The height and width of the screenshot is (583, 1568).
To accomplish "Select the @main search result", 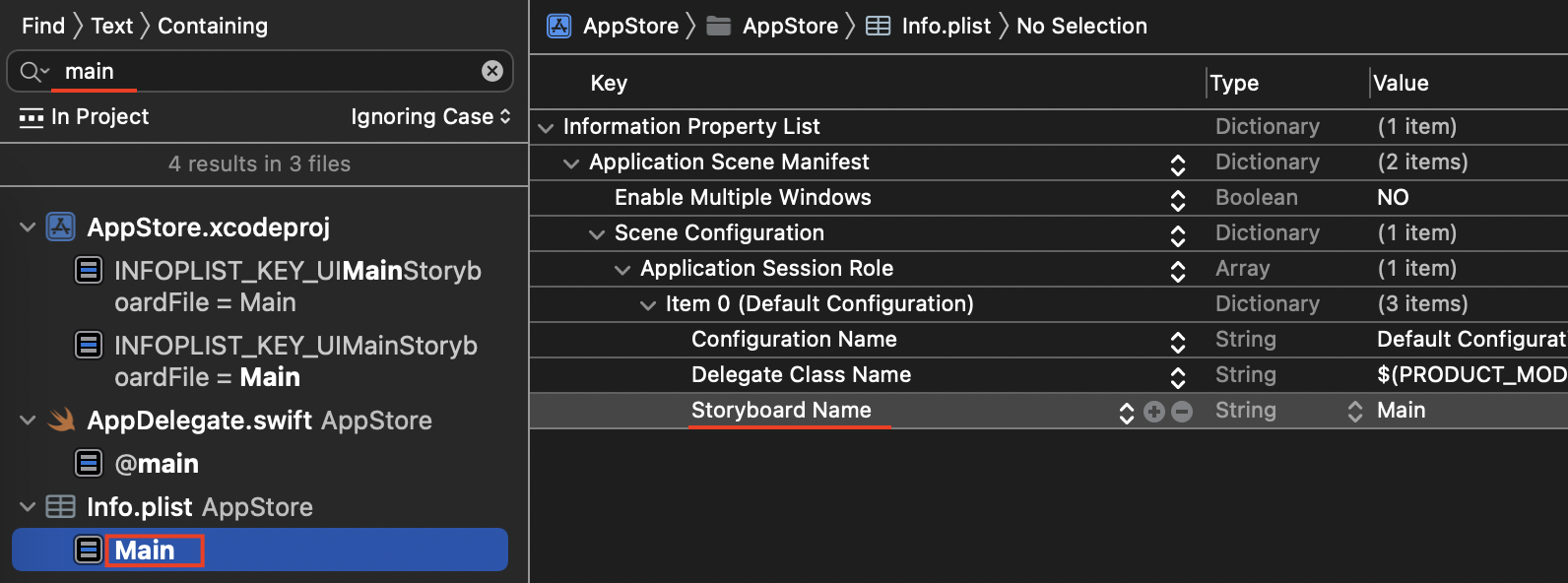I will point(157,464).
